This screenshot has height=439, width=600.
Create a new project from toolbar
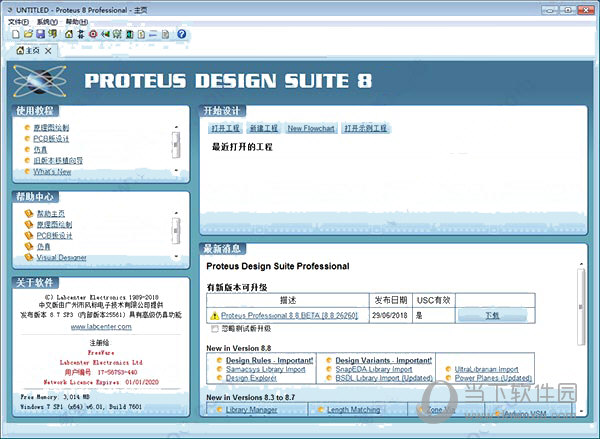tap(16, 34)
